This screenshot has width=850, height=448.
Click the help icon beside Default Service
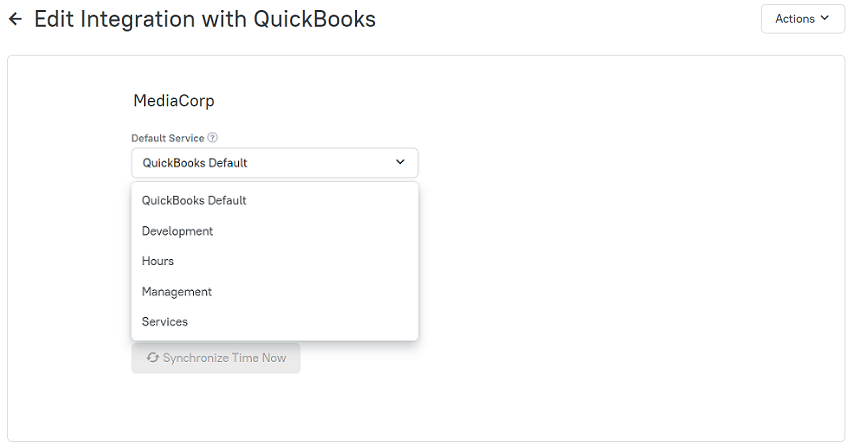tap(212, 138)
